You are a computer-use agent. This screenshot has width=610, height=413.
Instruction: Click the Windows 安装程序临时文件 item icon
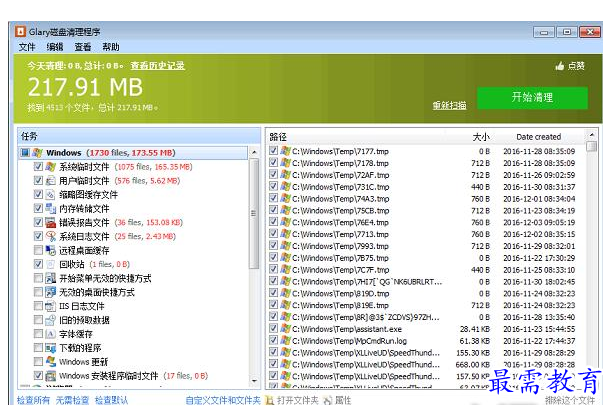pos(51,376)
